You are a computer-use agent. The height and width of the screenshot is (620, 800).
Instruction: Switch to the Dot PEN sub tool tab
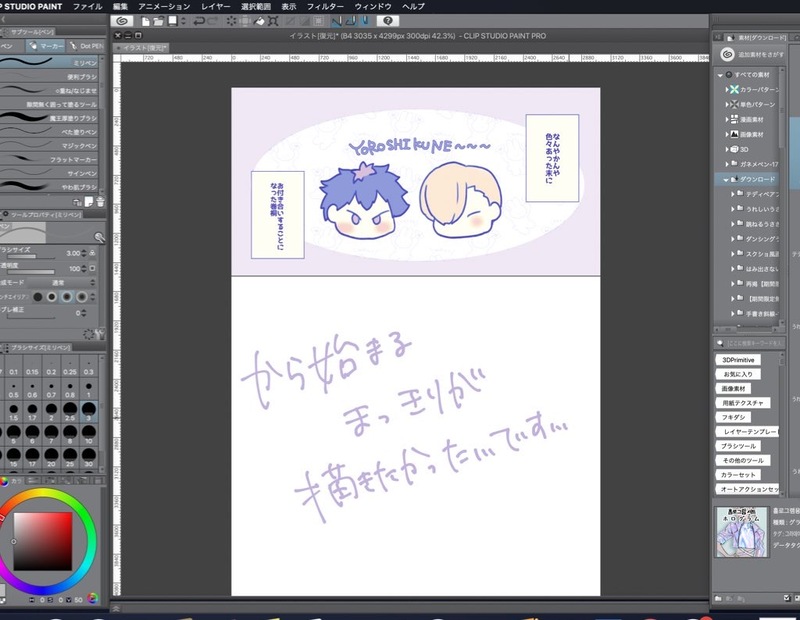[x=86, y=46]
